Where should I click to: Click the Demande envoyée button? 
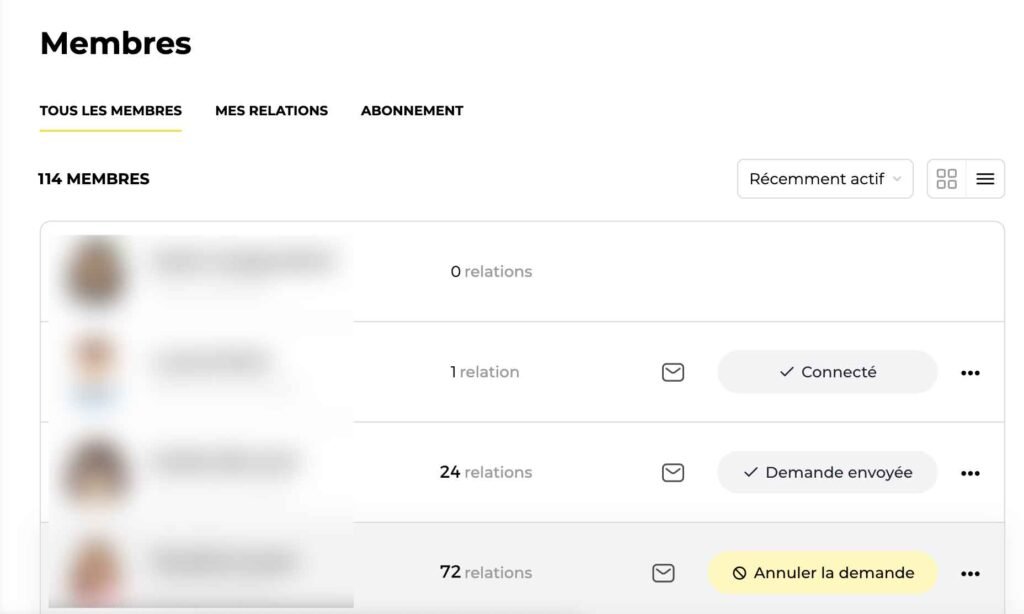tap(827, 472)
